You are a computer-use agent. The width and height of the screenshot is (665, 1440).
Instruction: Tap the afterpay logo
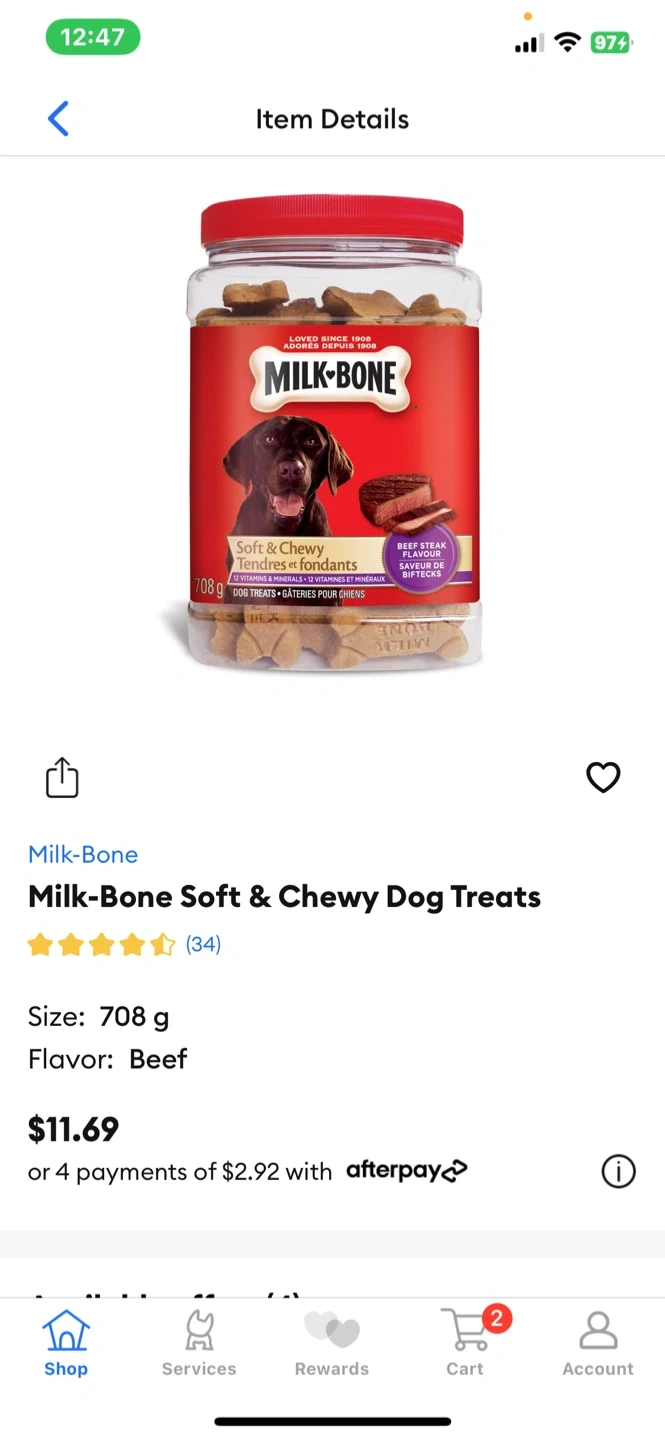[407, 1170]
